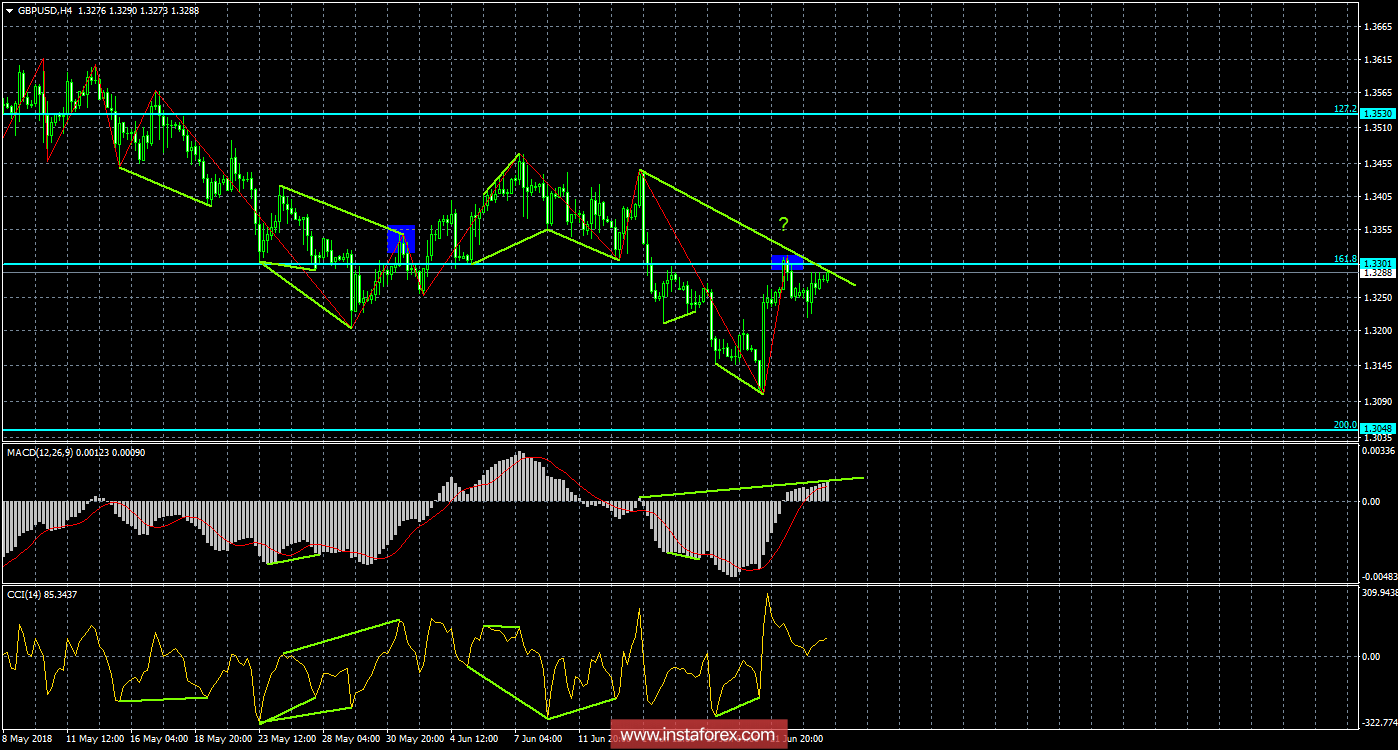The height and width of the screenshot is (750, 1398).
Task: Click the -322.774 CCI scale value
Action: tap(1379, 722)
